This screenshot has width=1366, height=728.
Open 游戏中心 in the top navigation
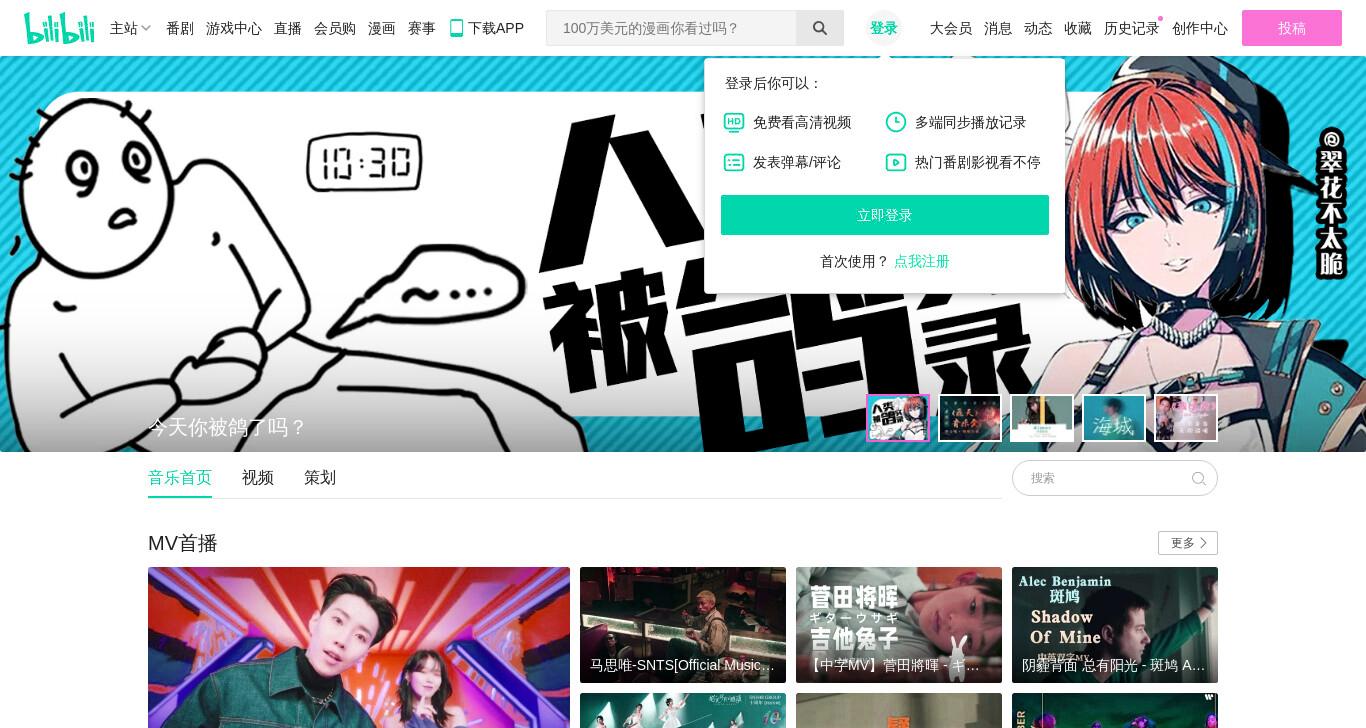coord(234,28)
